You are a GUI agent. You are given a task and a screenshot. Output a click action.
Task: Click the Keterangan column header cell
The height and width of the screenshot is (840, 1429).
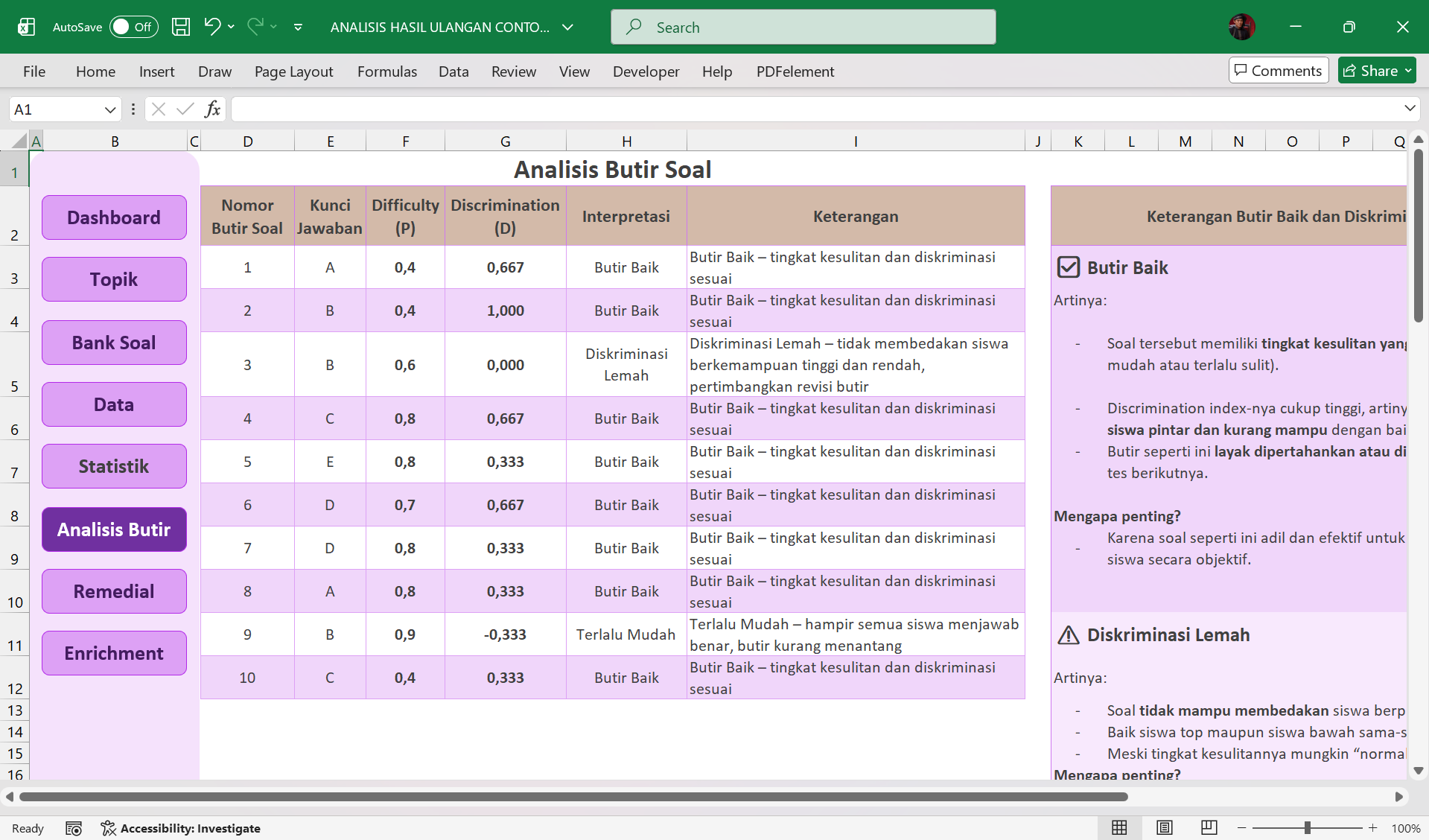(856, 216)
